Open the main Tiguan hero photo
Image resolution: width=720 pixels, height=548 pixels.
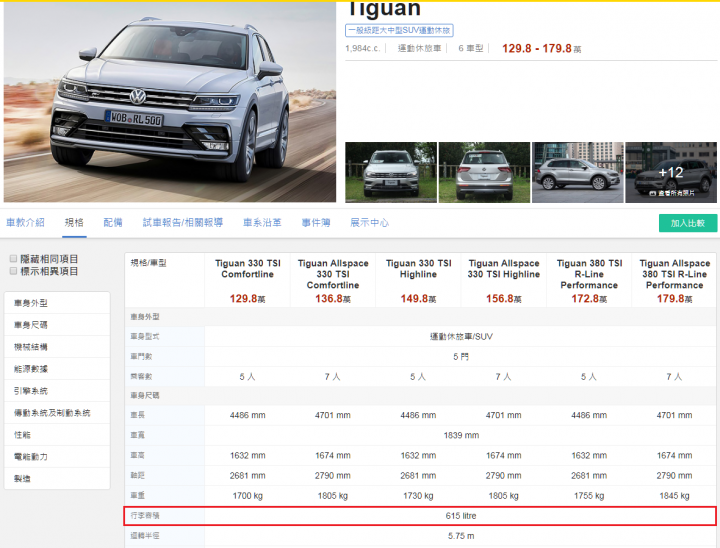(170, 102)
